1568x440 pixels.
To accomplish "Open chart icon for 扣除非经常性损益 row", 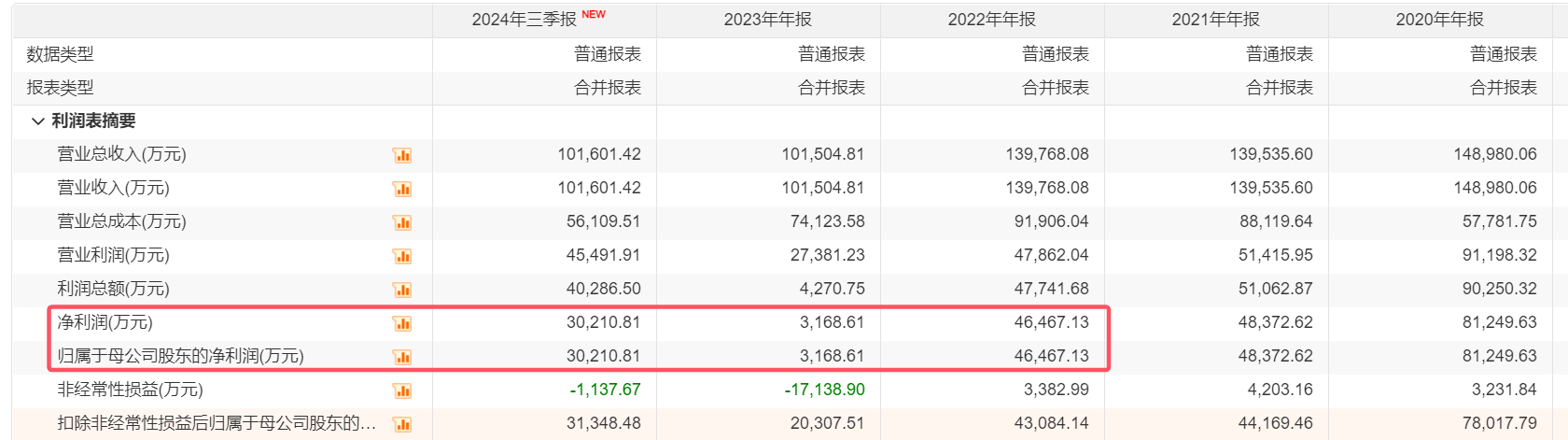I will coord(402,424).
